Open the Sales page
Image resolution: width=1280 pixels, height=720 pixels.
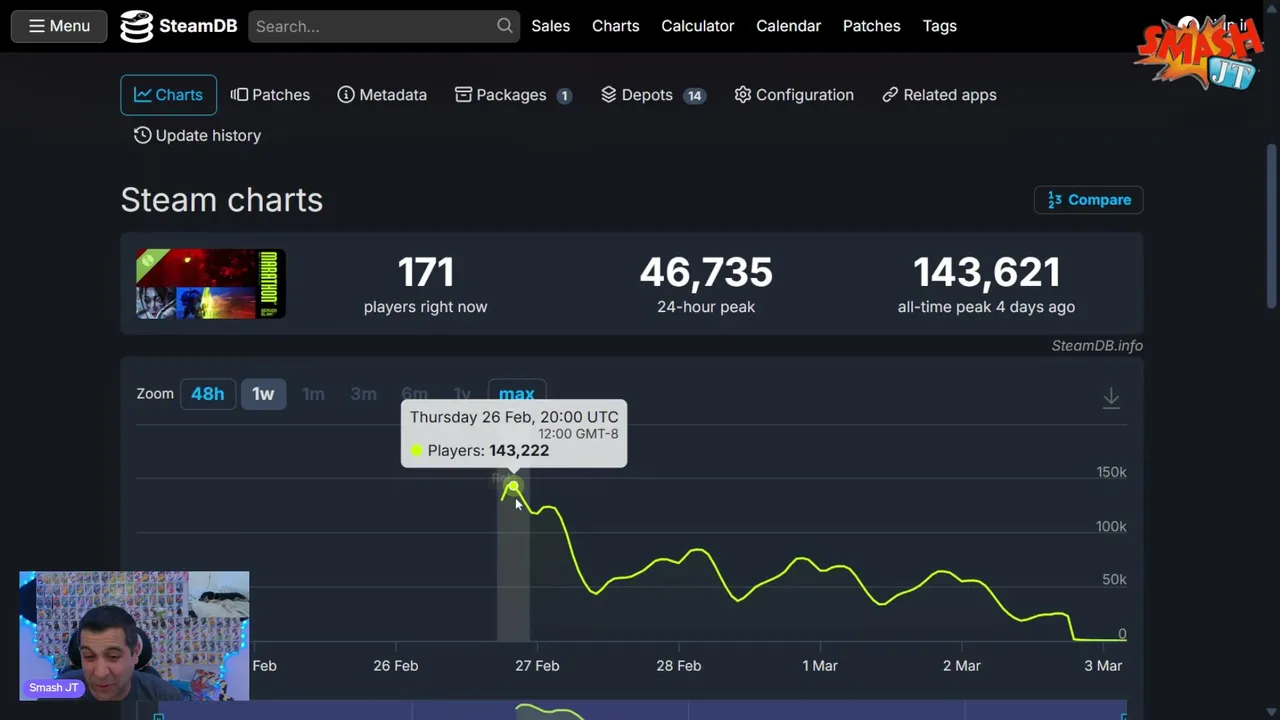coord(550,26)
